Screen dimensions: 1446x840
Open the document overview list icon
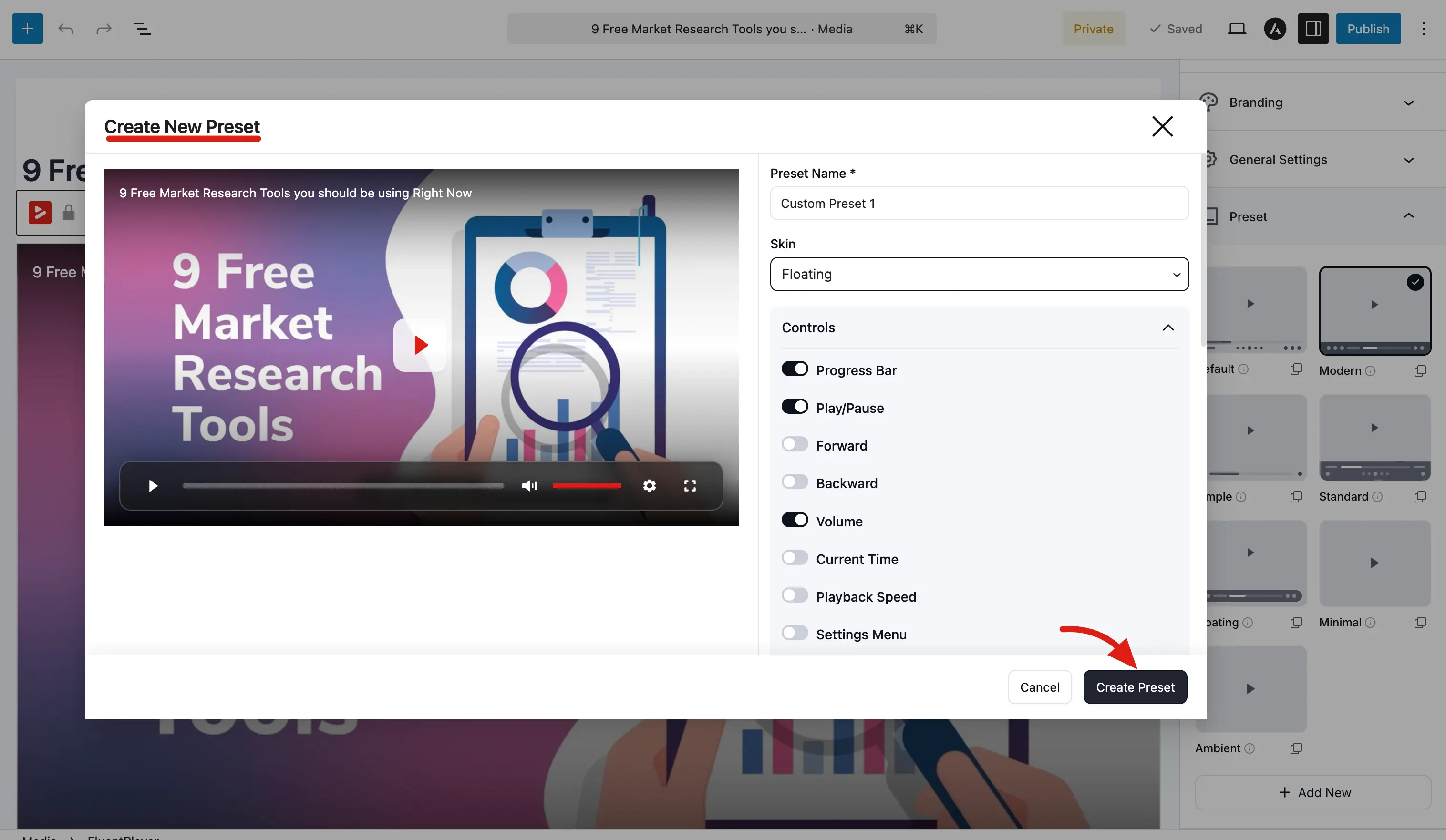coord(142,29)
